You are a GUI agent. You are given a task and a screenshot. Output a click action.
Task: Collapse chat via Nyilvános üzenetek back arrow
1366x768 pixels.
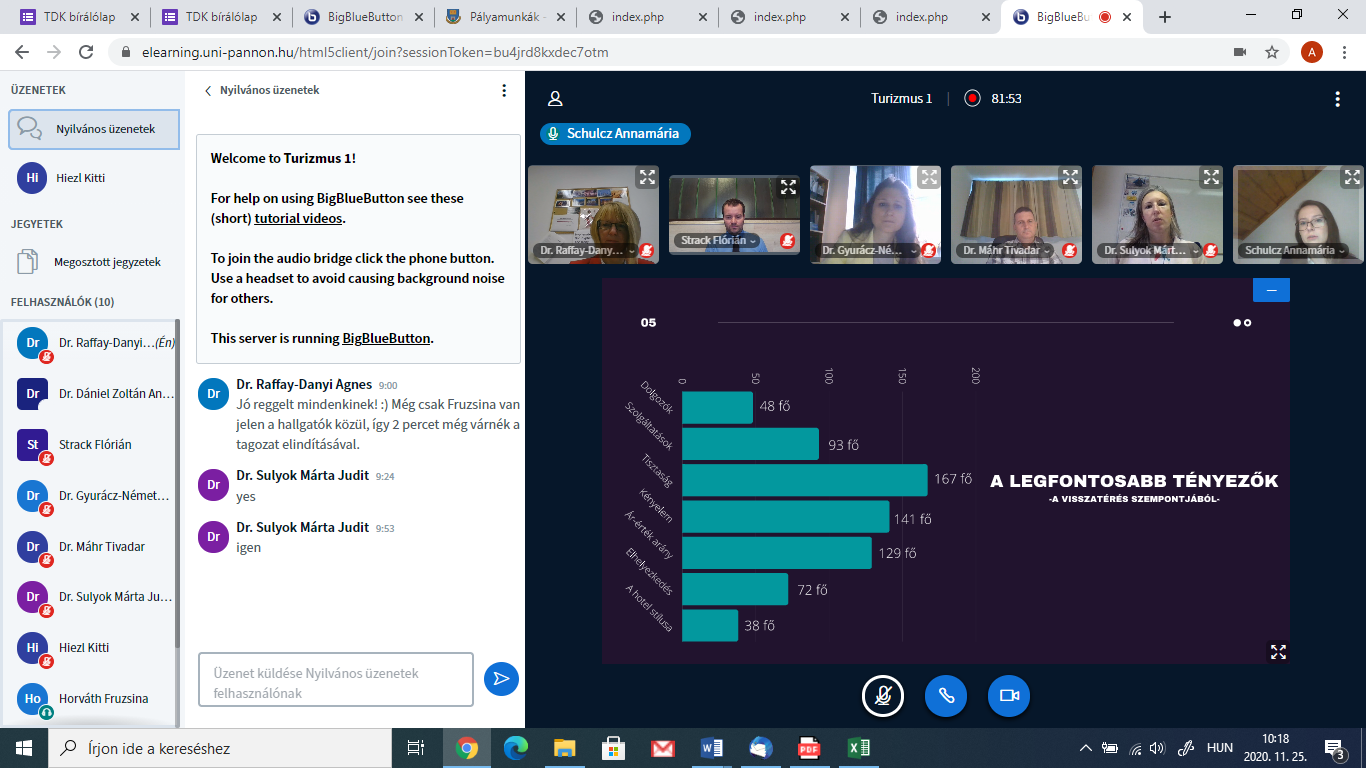[209, 90]
